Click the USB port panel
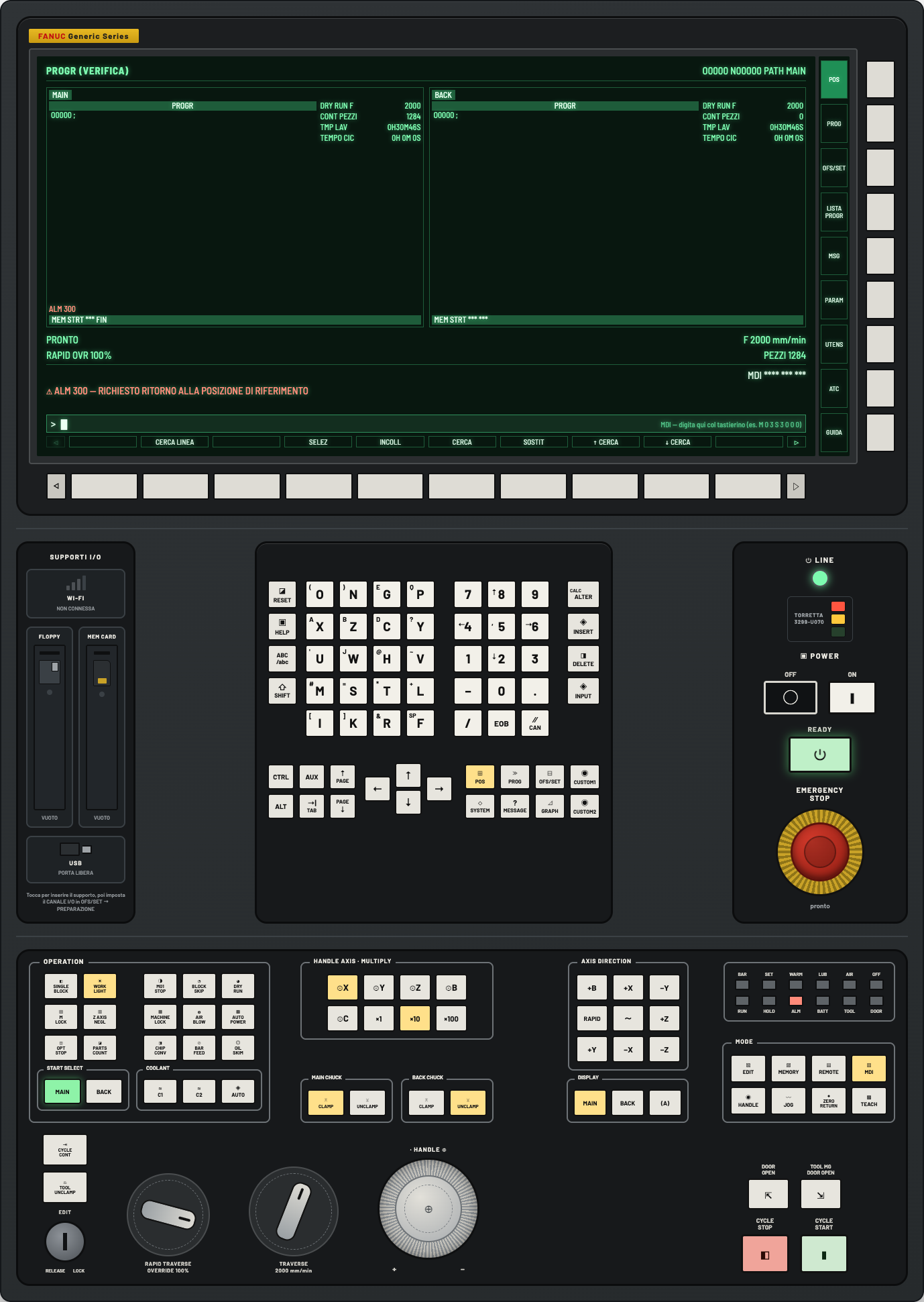Image resolution: width=924 pixels, height=1302 pixels. [76, 859]
